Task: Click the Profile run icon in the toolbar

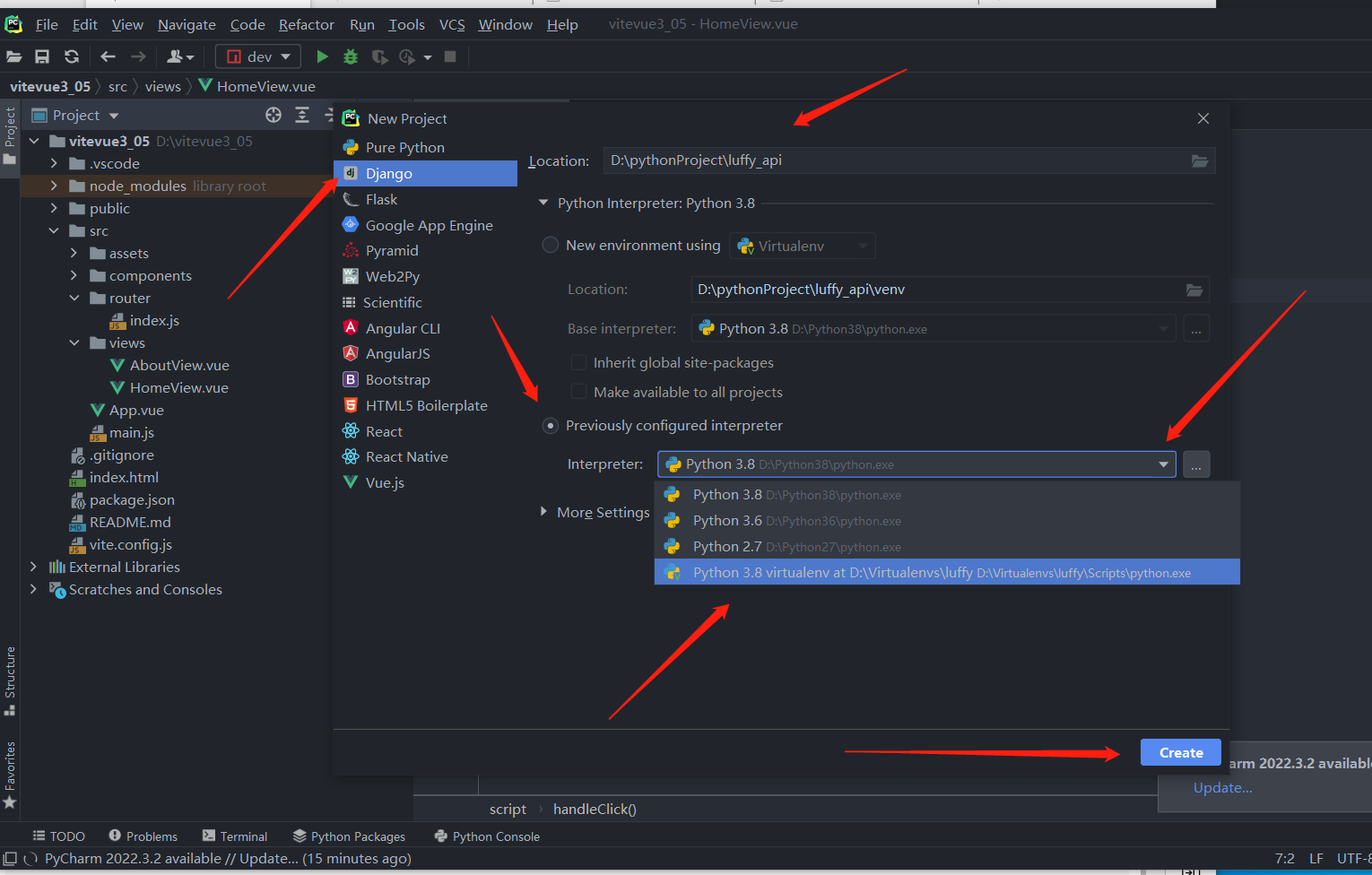Action: pyautogui.click(x=409, y=56)
